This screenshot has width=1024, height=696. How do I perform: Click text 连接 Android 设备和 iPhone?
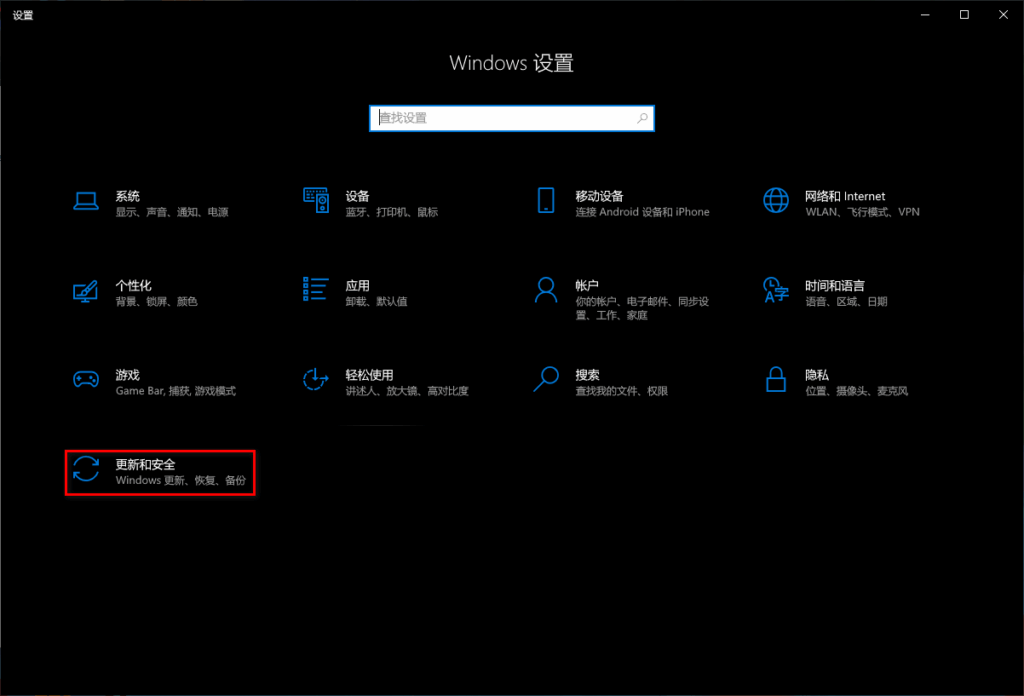pos(642,212)
